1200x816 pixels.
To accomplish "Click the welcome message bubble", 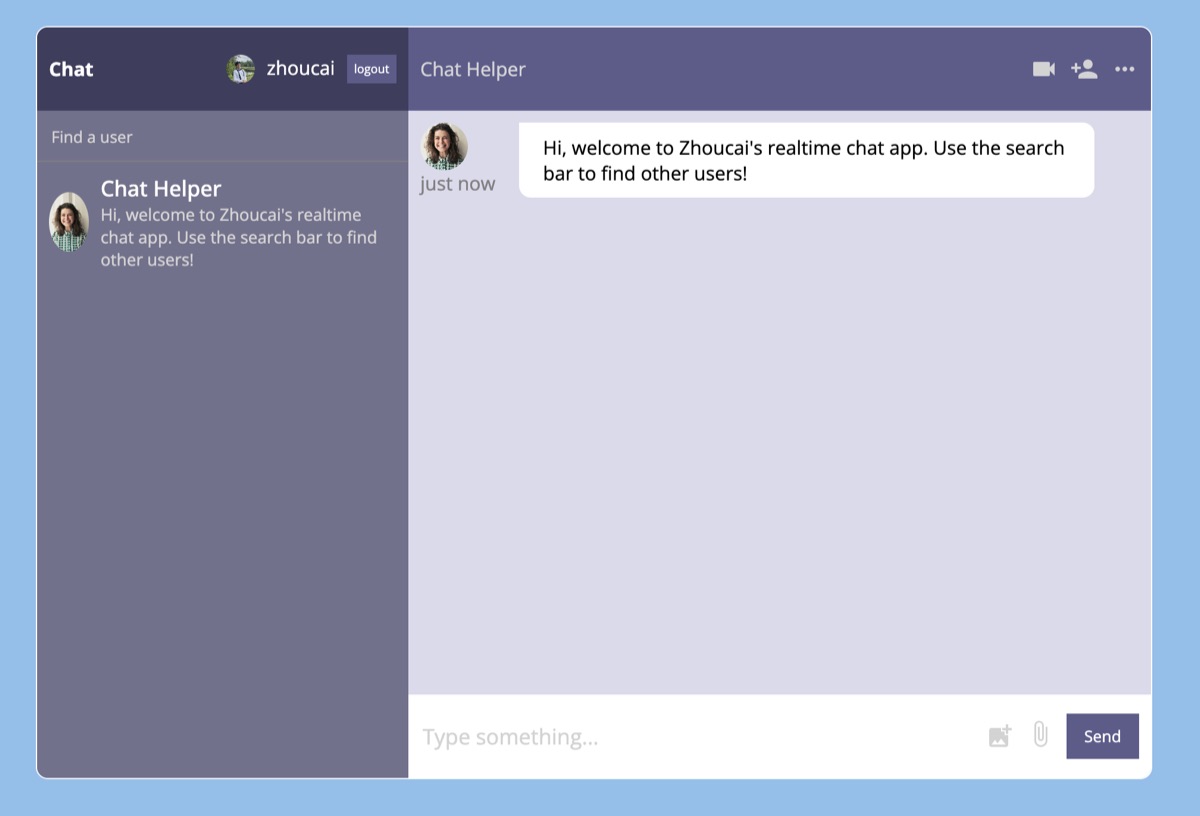I will point(806,160).
